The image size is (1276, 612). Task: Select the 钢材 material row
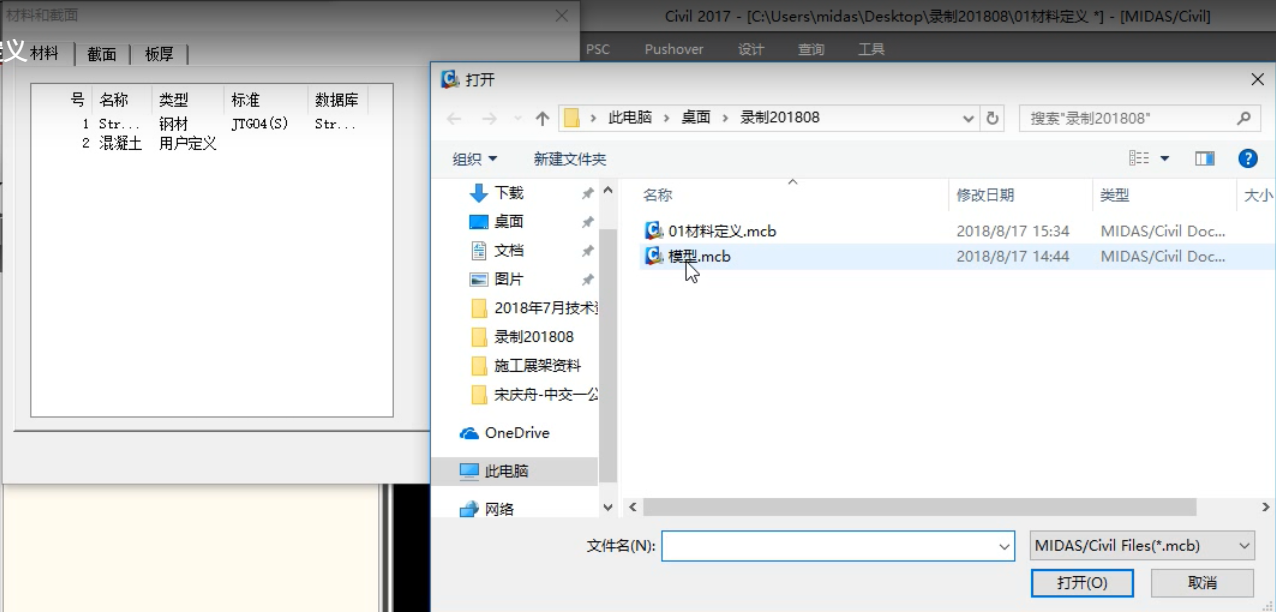coord(211,124)
